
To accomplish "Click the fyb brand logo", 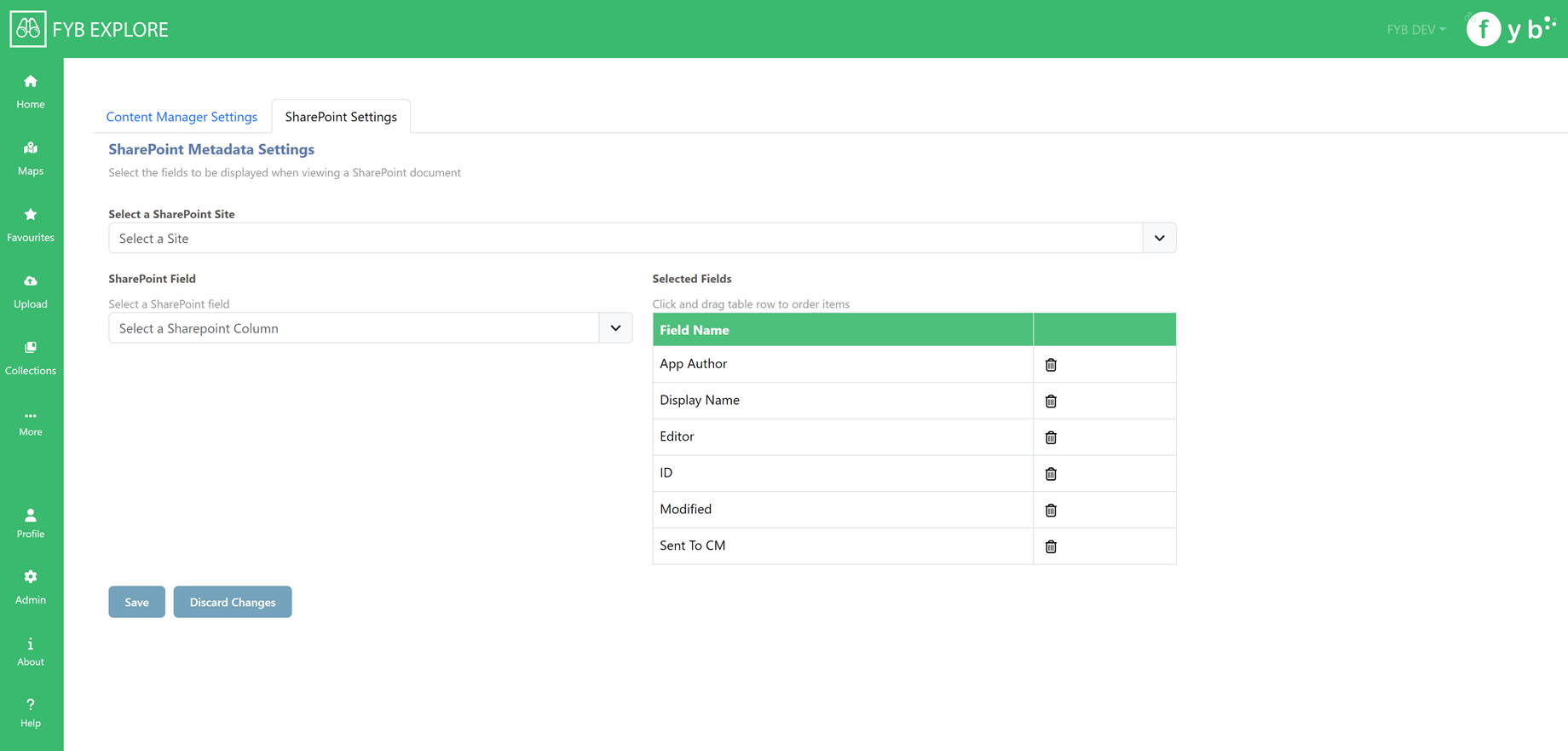I will (1512, 29).
